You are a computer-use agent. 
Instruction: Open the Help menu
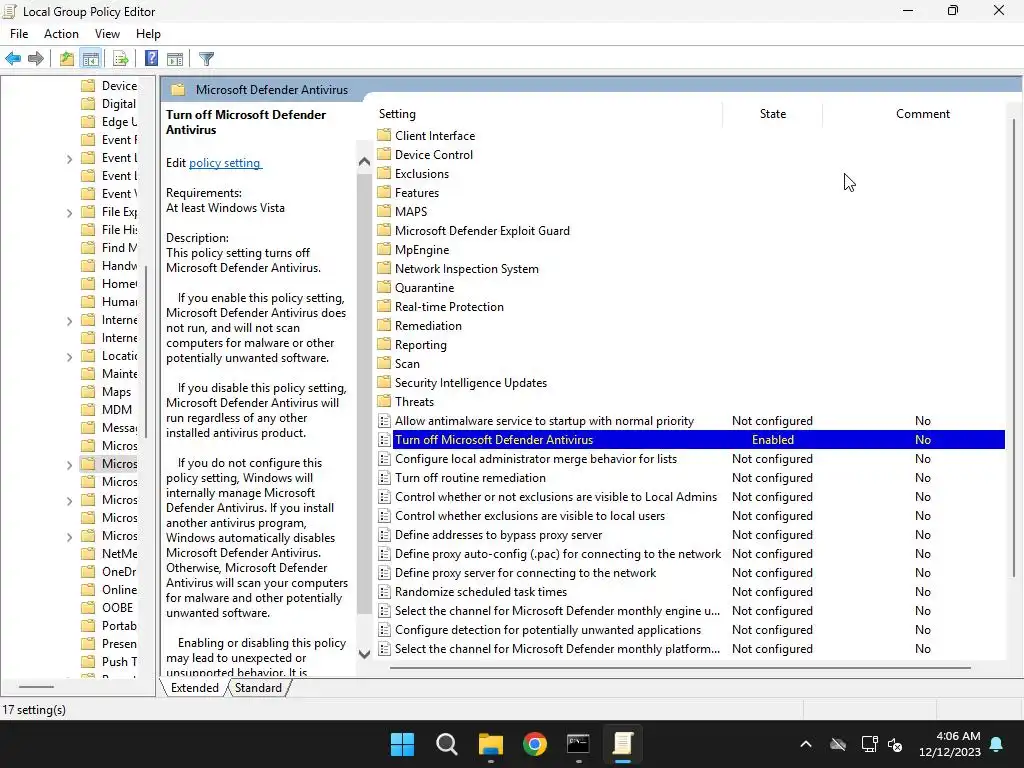[148, 34]
